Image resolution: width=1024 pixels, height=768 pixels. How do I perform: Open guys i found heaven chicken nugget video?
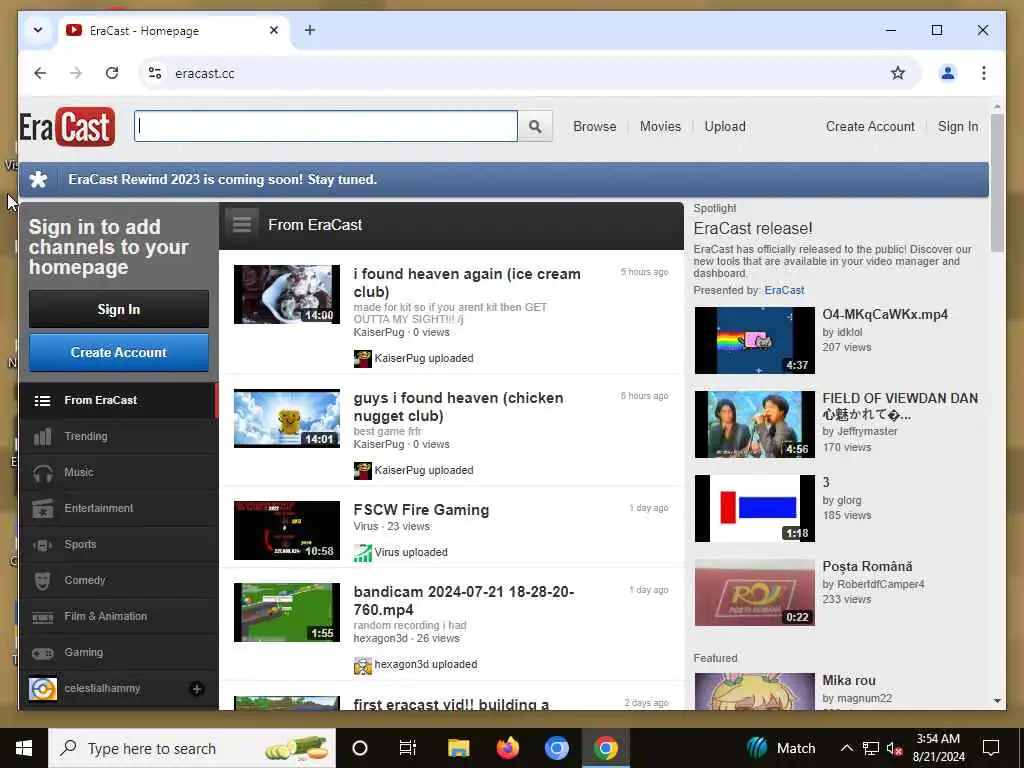point(458,407)
